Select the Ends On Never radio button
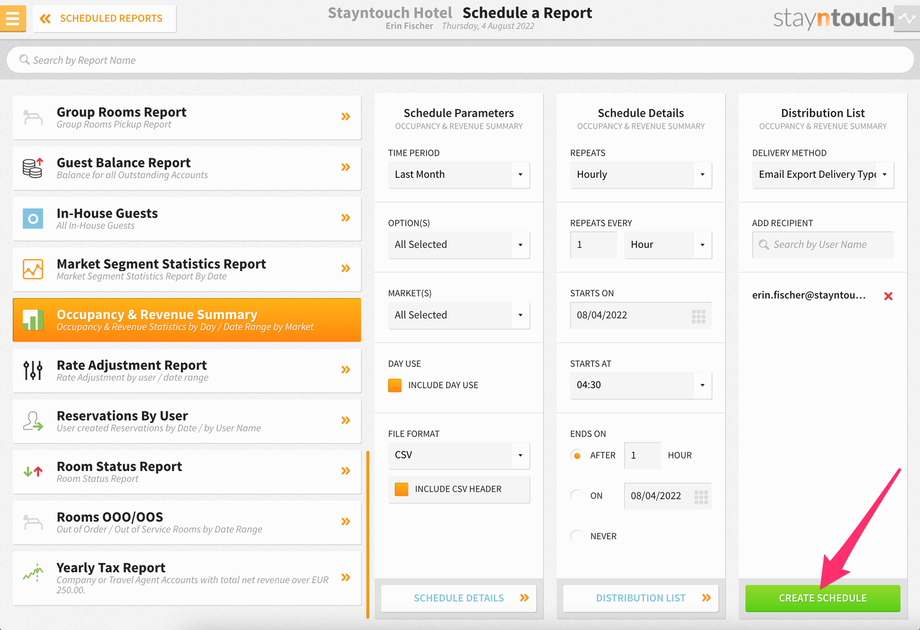The width and height of the screenshot is (920, 630). 577,536
